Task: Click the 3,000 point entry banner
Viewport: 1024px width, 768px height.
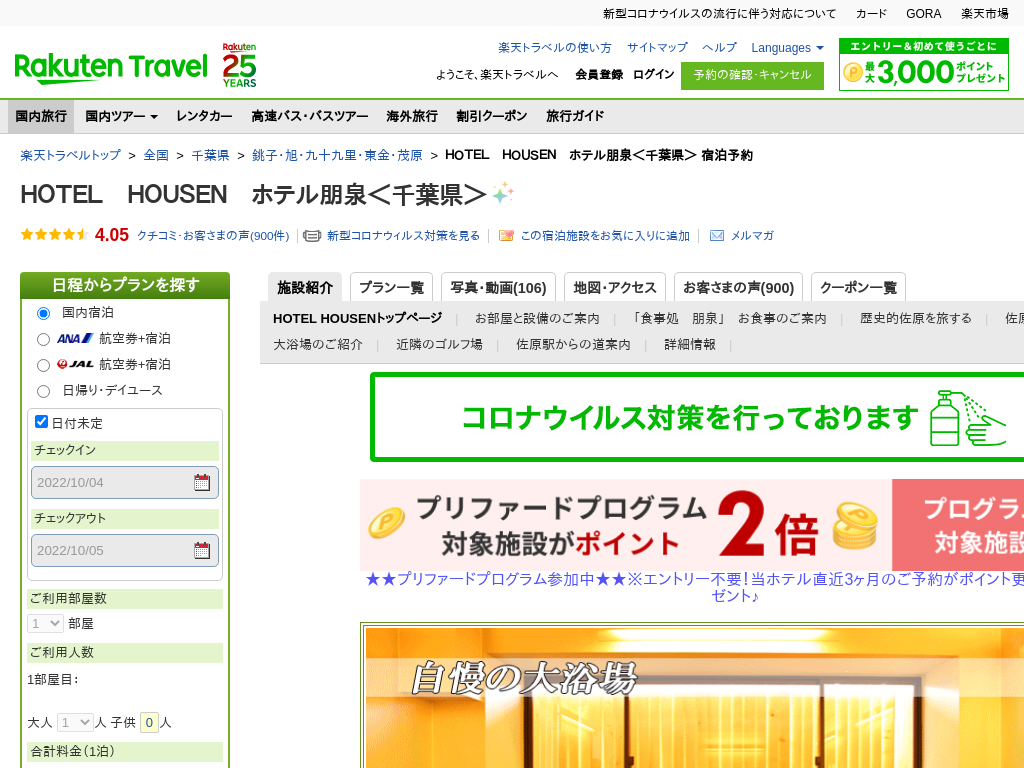Action: 923,64
